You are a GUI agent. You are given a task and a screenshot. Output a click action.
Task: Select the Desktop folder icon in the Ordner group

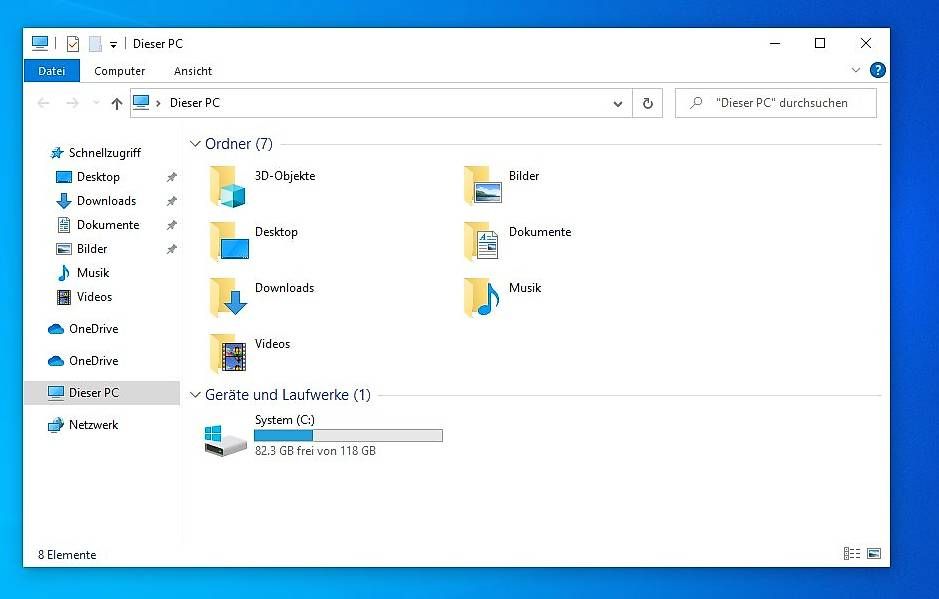229,242
